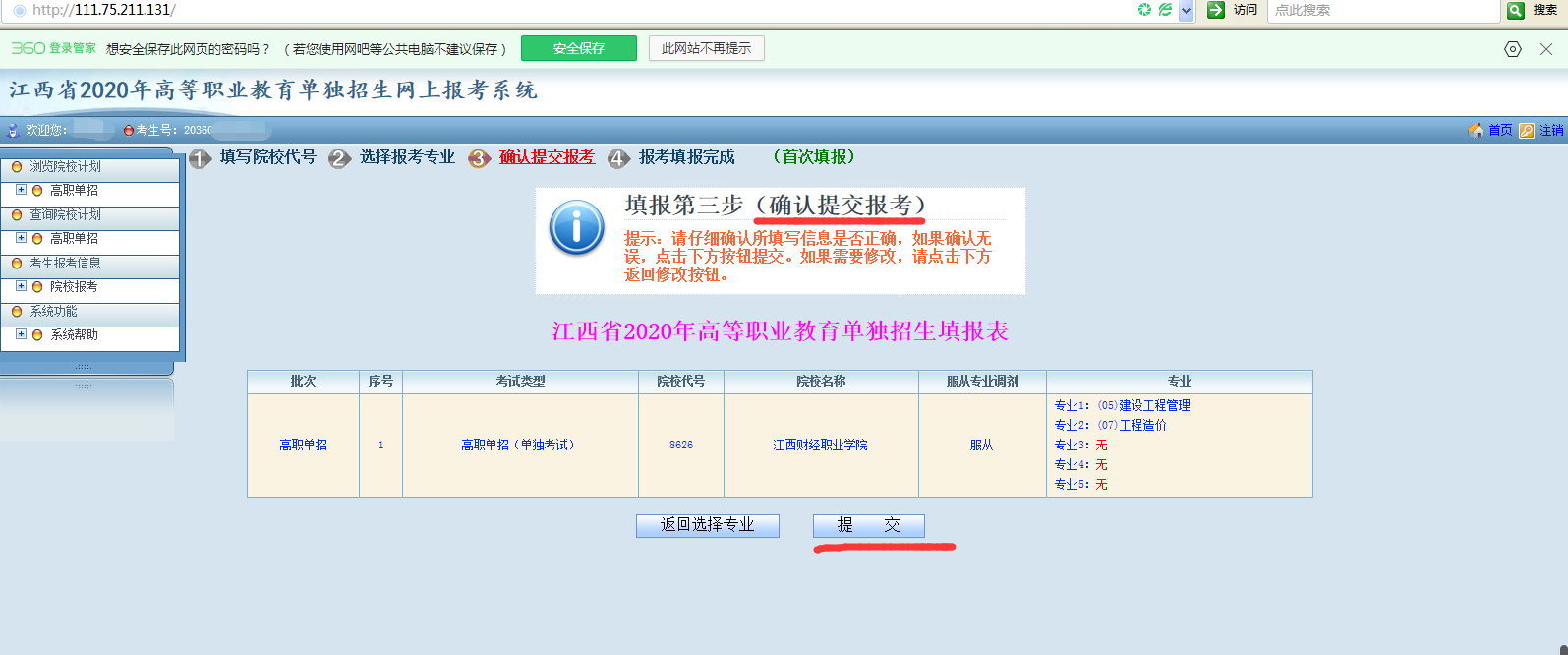Click the green leaf icon in address bar
1568x655 pixels.
pos(1165,10)
